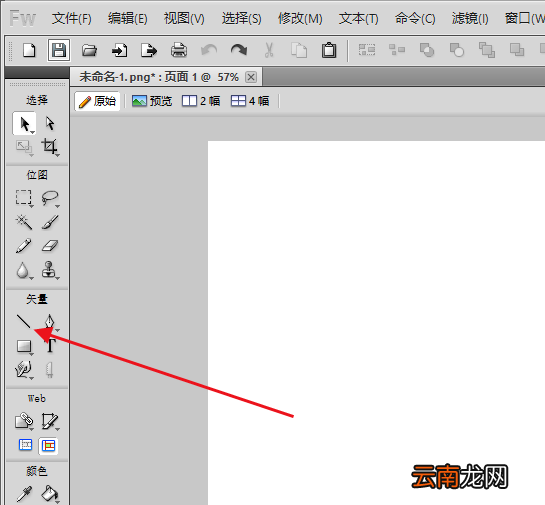Select the Pencil tool

coord(24,246)
